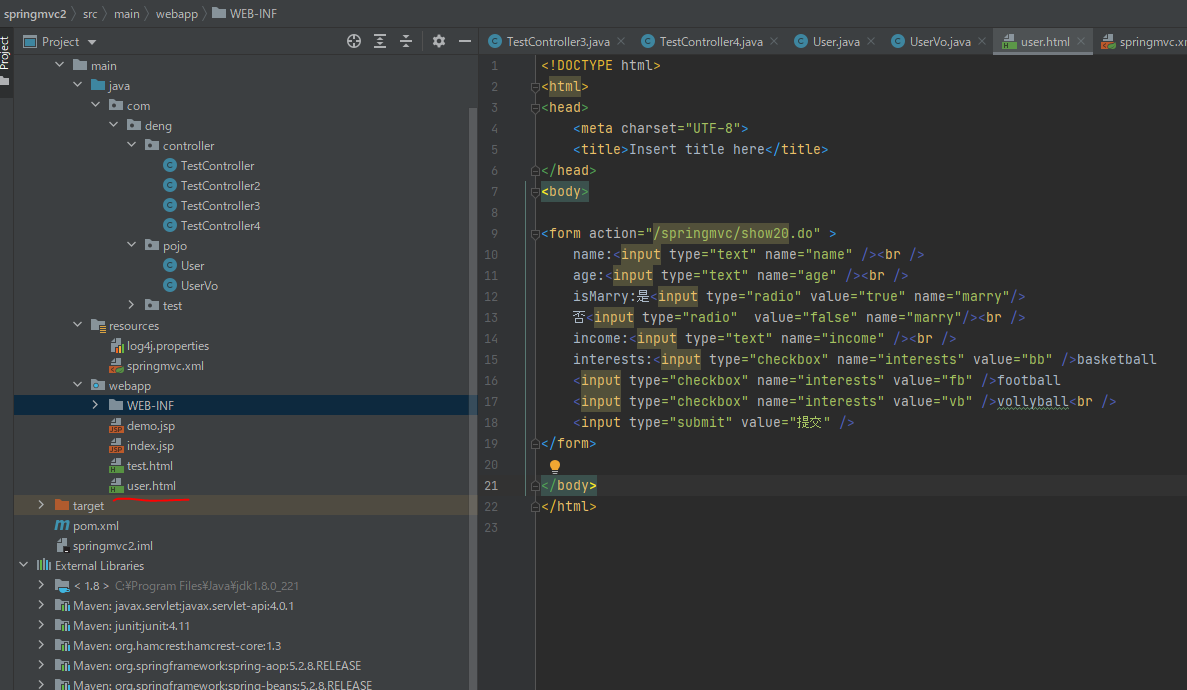Open Project panel settings gear
Viewport: 1187px width, 690px height.
(x=438, y=41)
